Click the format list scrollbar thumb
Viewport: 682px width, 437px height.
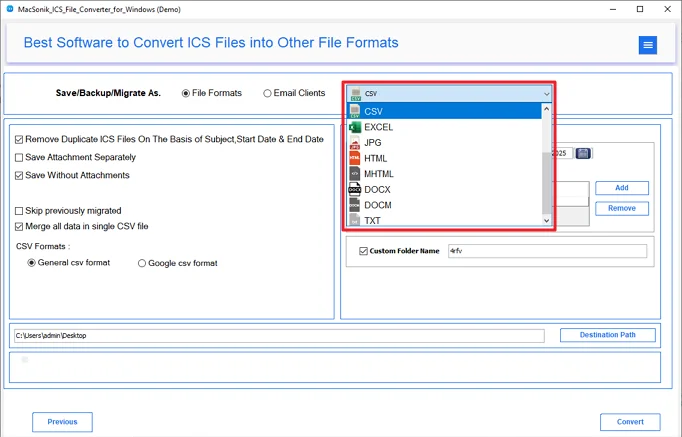[x=547, y=183]
